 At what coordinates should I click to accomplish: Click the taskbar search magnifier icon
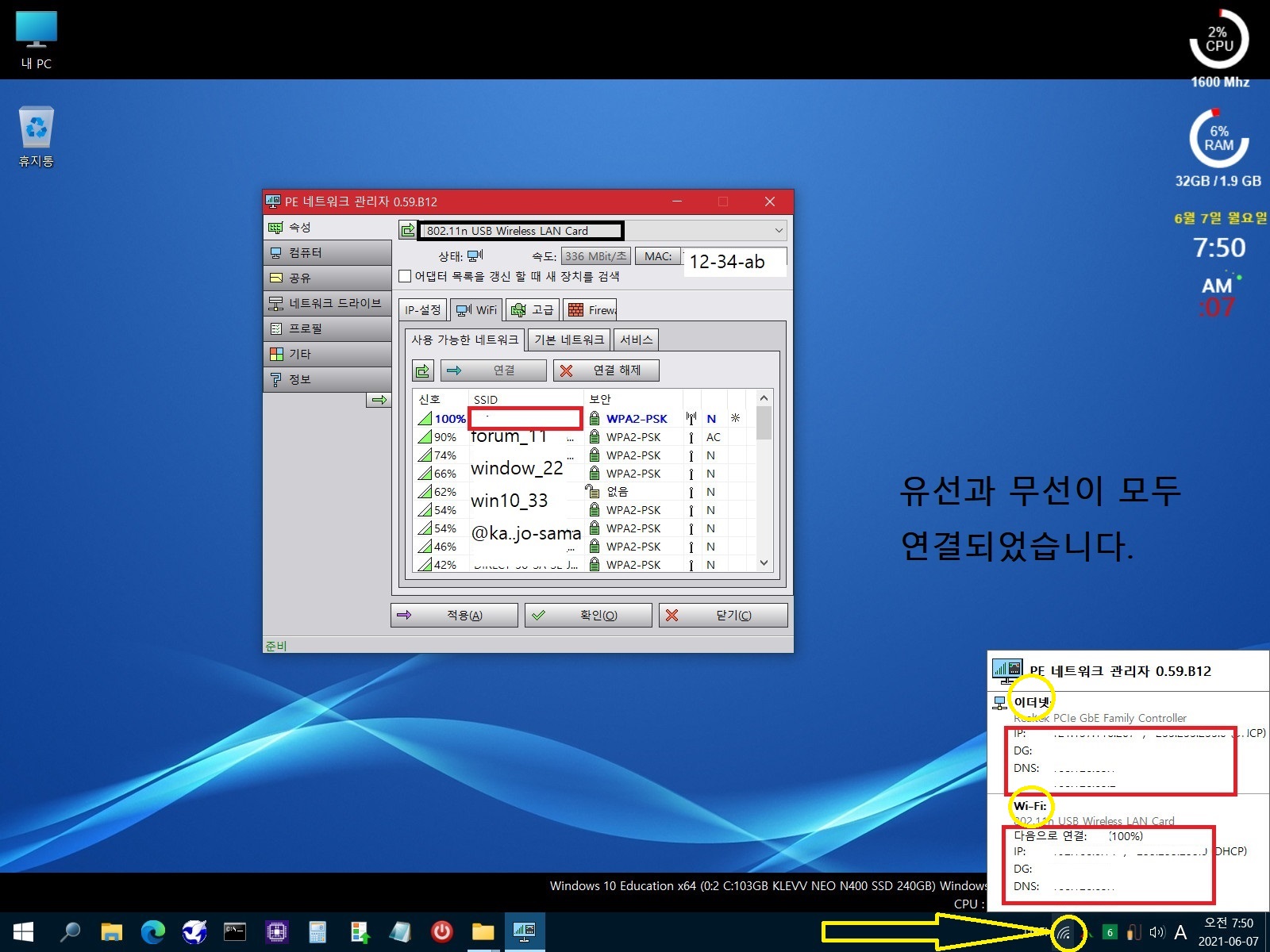[x=70, y=931]
